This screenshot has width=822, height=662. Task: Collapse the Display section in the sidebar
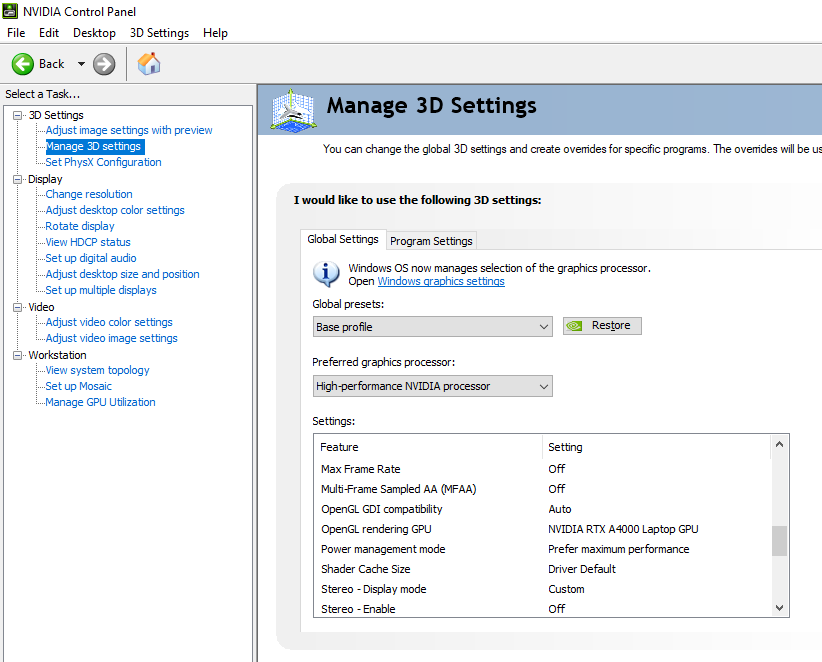[x=17, y=178]
